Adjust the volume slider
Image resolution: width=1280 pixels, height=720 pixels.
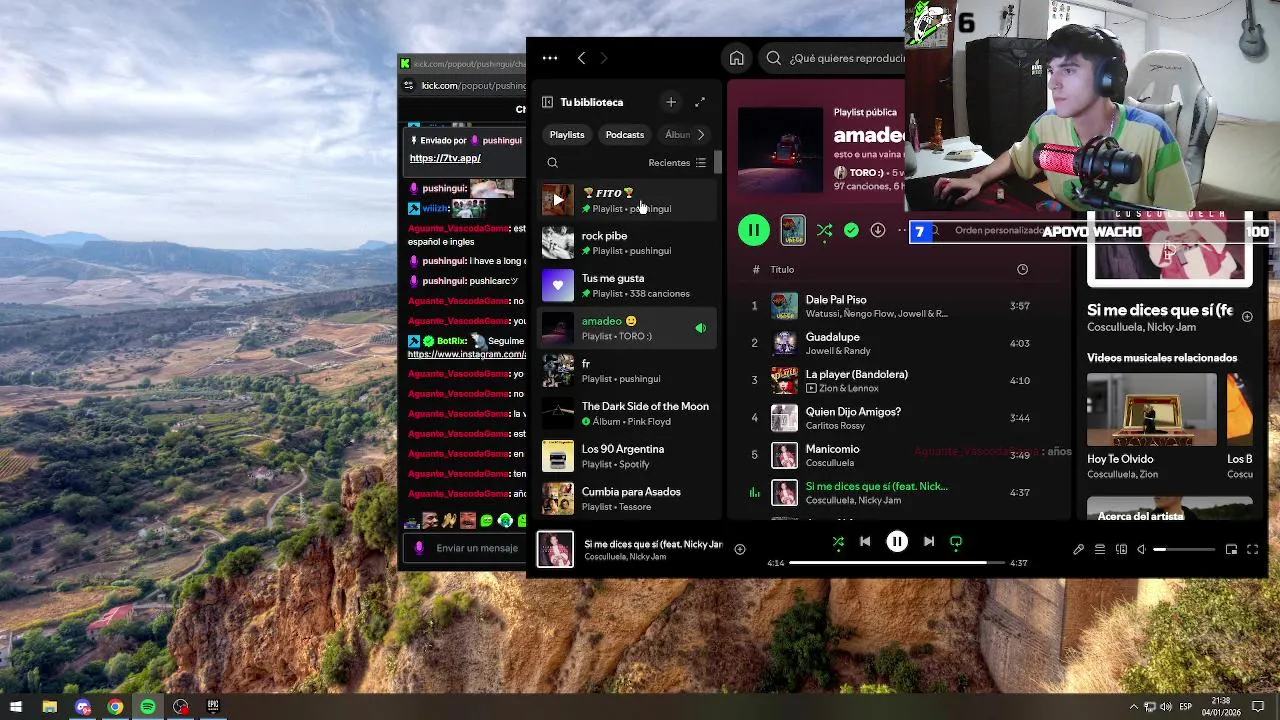(1185, 549)
